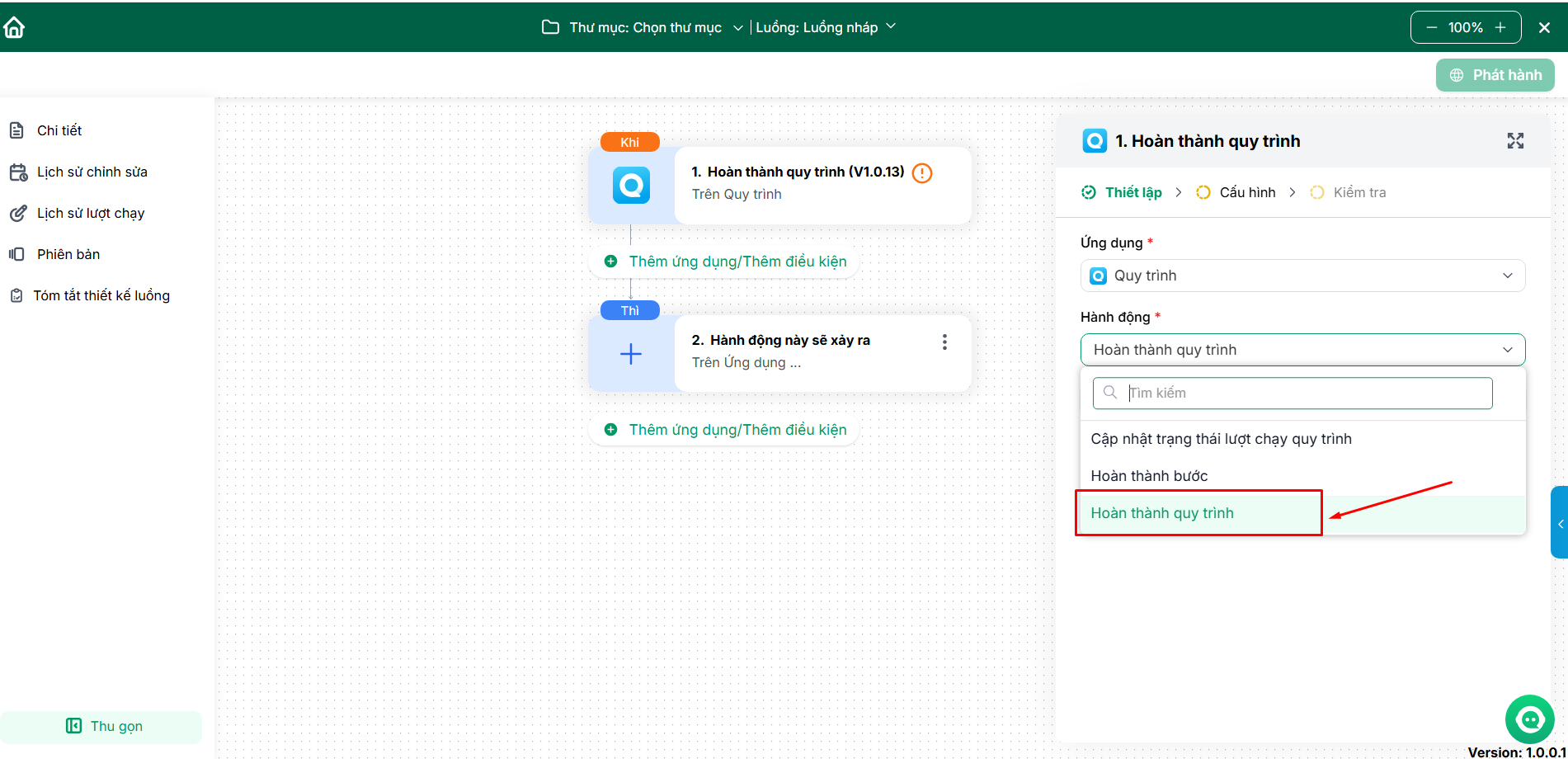This screenshot has height=759, width=1568.
Task: Collapse sidebar with "Thu gọn" button
Action: click(101, 726)
